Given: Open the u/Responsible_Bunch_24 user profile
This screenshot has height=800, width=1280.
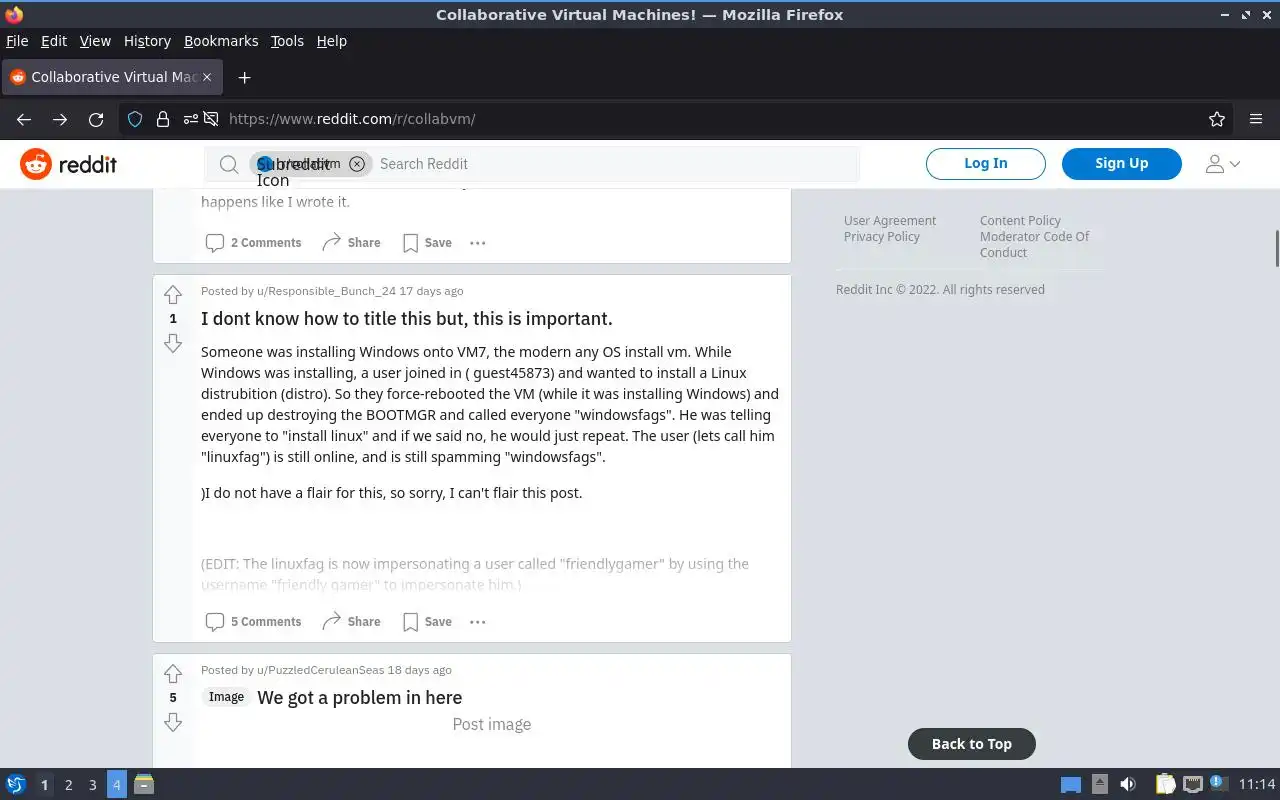Looking at the screenshot, I should click(326, 291).
